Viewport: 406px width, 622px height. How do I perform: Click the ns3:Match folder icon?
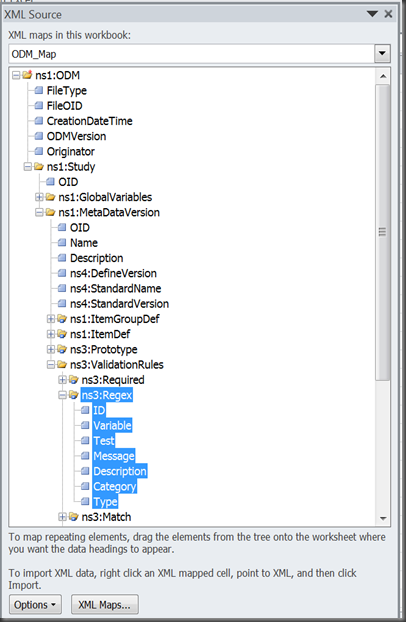pyautogui.click(x=73, y=516)
